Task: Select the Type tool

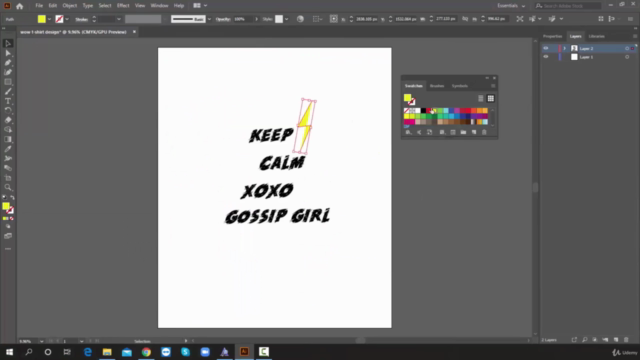Action: coord(8,101)
